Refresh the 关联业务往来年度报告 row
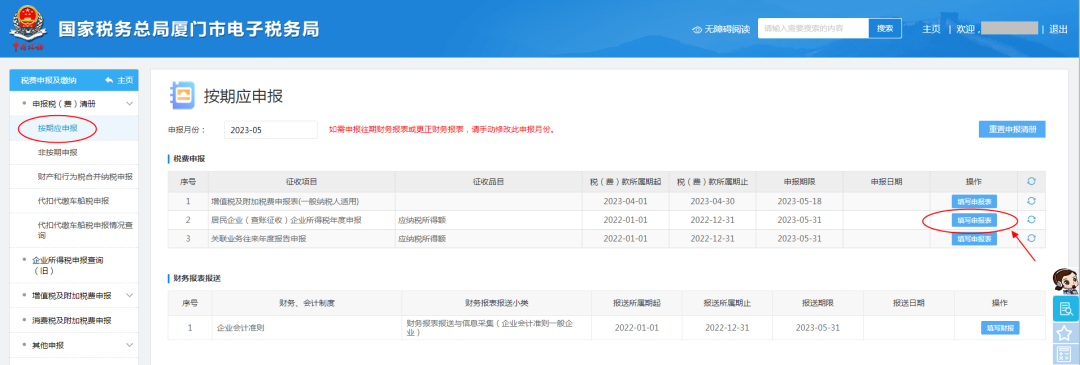The image size is (1080, 365). [1031, 238]
